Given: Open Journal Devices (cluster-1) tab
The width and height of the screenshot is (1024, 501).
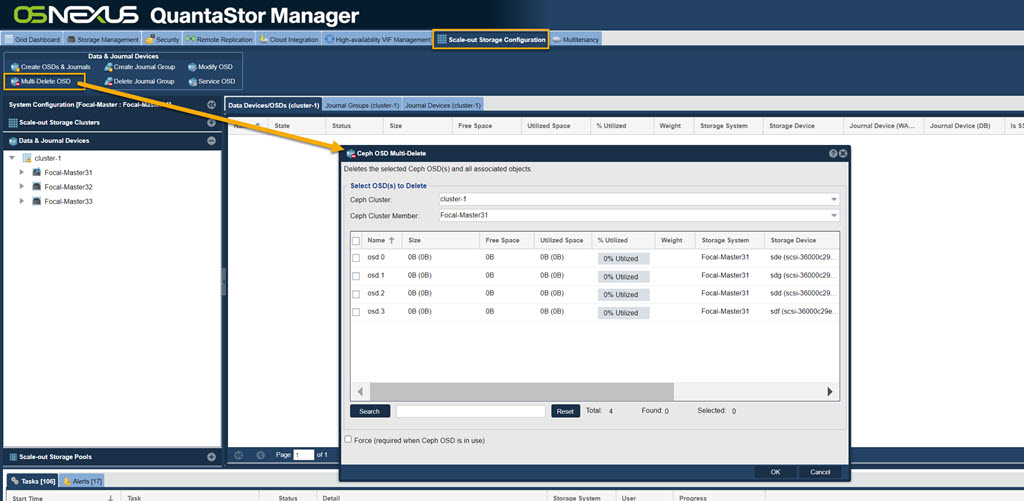Looking at the screenshot, I should point(442,105).
